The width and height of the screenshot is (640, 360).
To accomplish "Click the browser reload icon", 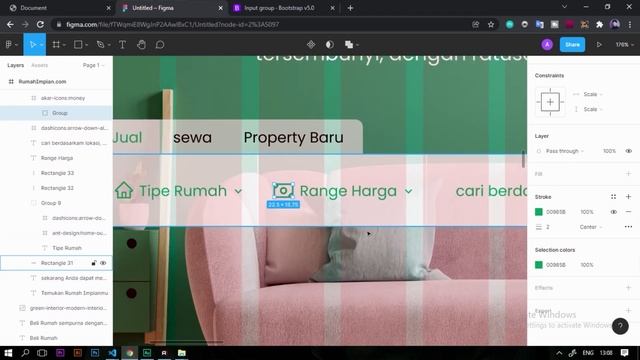I will click(x=40, y=24).
